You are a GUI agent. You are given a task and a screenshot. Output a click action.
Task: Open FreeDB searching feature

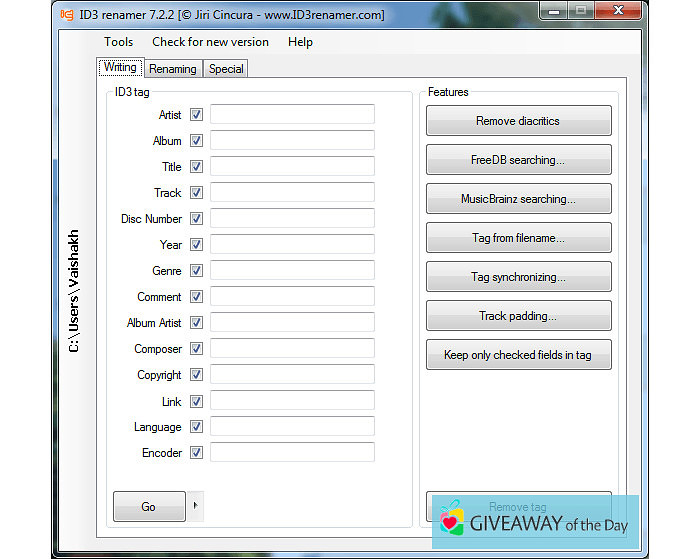pos(518,160)
